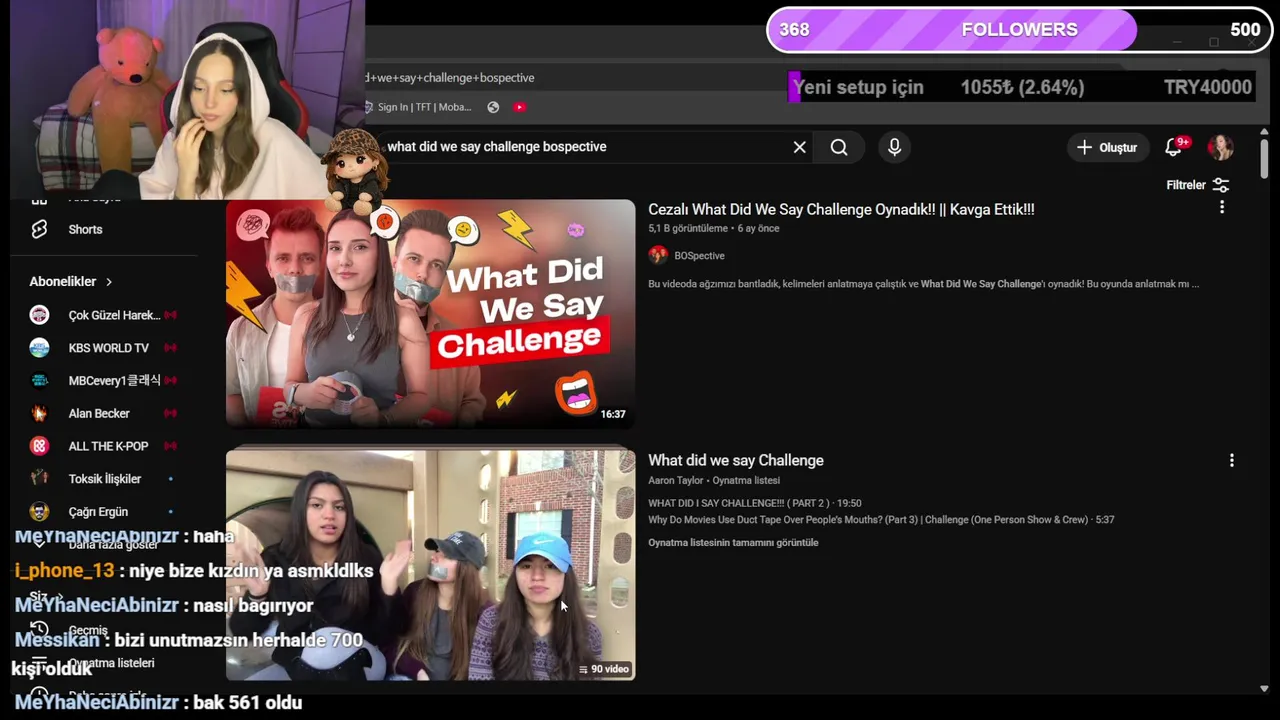The height and width of the screenshot is (720, 1280).
Task: Click the Shorts icon in sidebar
Action: tap(39, 229)
